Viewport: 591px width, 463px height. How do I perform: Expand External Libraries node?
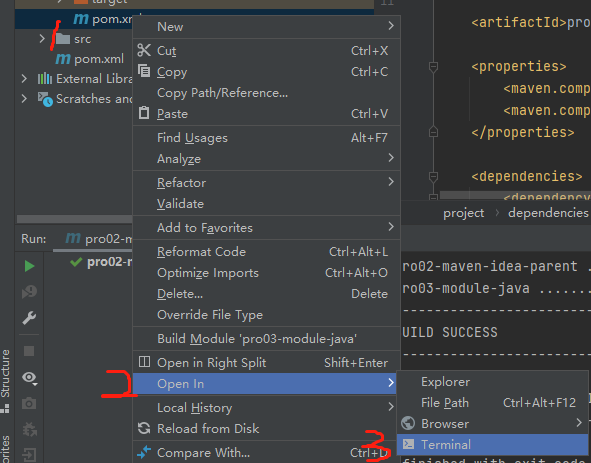click(x=24, y=78)
